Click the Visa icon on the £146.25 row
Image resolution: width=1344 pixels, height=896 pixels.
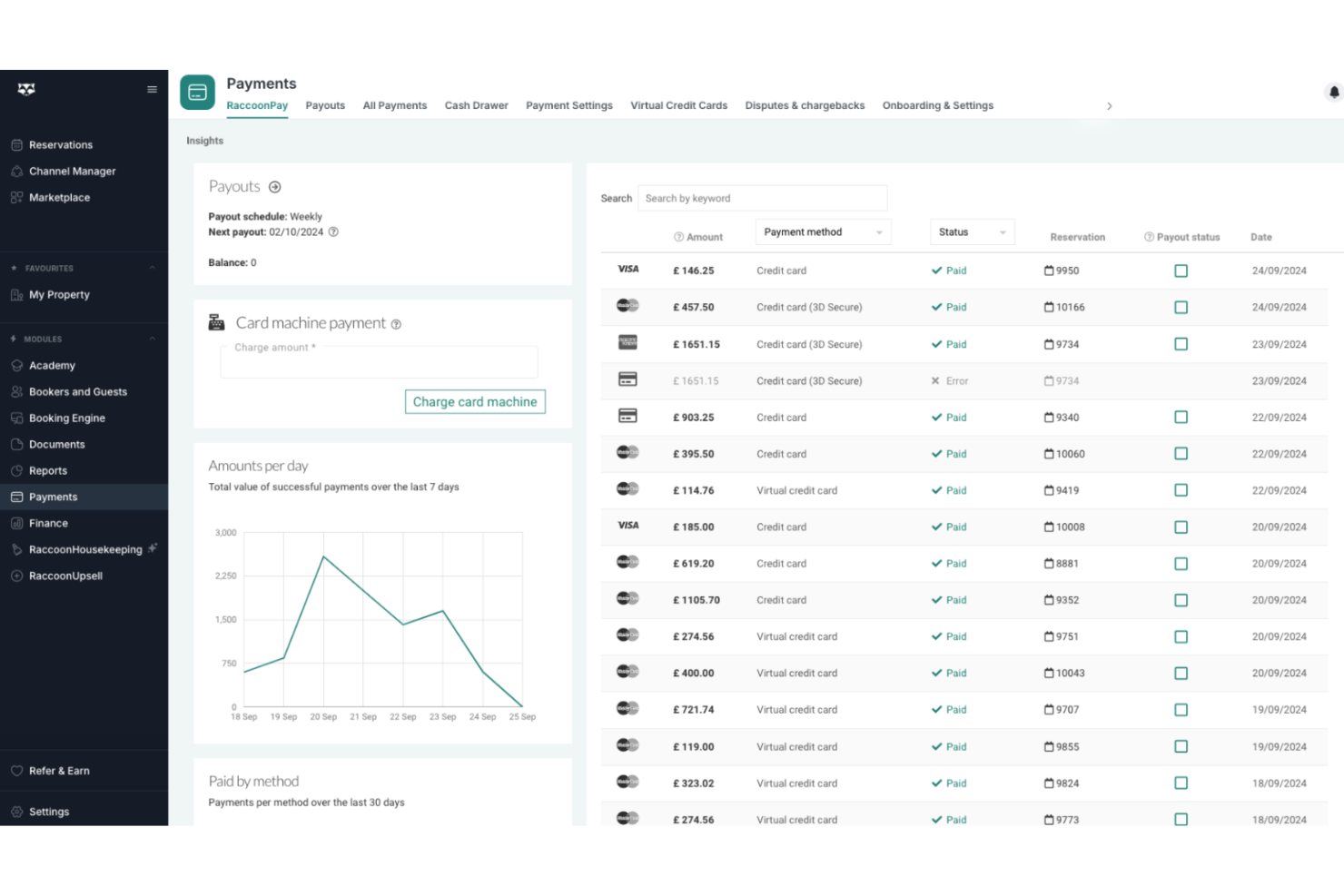click(628, 270)
